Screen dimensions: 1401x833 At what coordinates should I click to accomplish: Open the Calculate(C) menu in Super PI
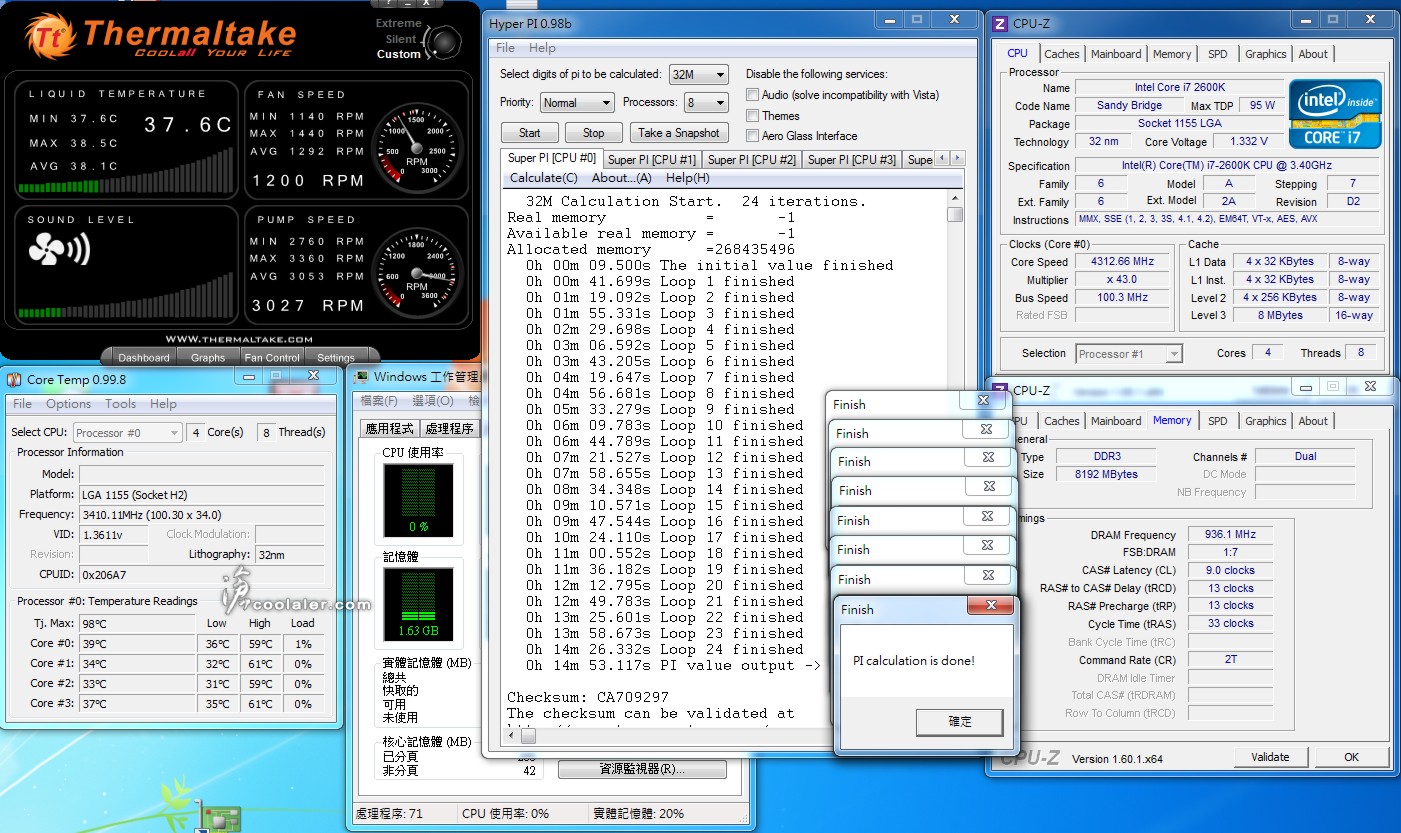pyautogui.click(x=544, y=178)
